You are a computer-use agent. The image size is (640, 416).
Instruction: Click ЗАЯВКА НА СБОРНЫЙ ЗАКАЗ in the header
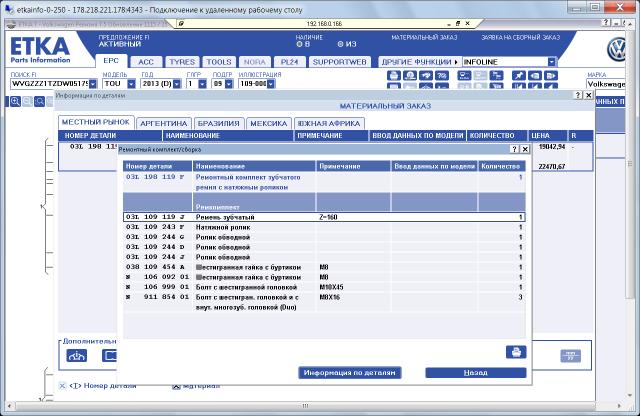(520, 38)
